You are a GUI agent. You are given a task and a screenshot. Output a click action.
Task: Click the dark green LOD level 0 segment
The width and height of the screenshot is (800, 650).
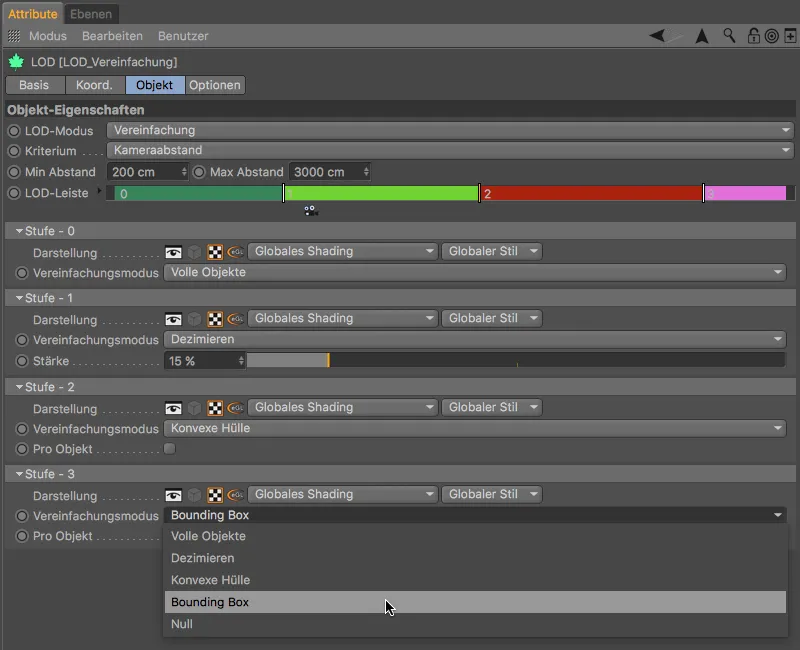[198, 193]
